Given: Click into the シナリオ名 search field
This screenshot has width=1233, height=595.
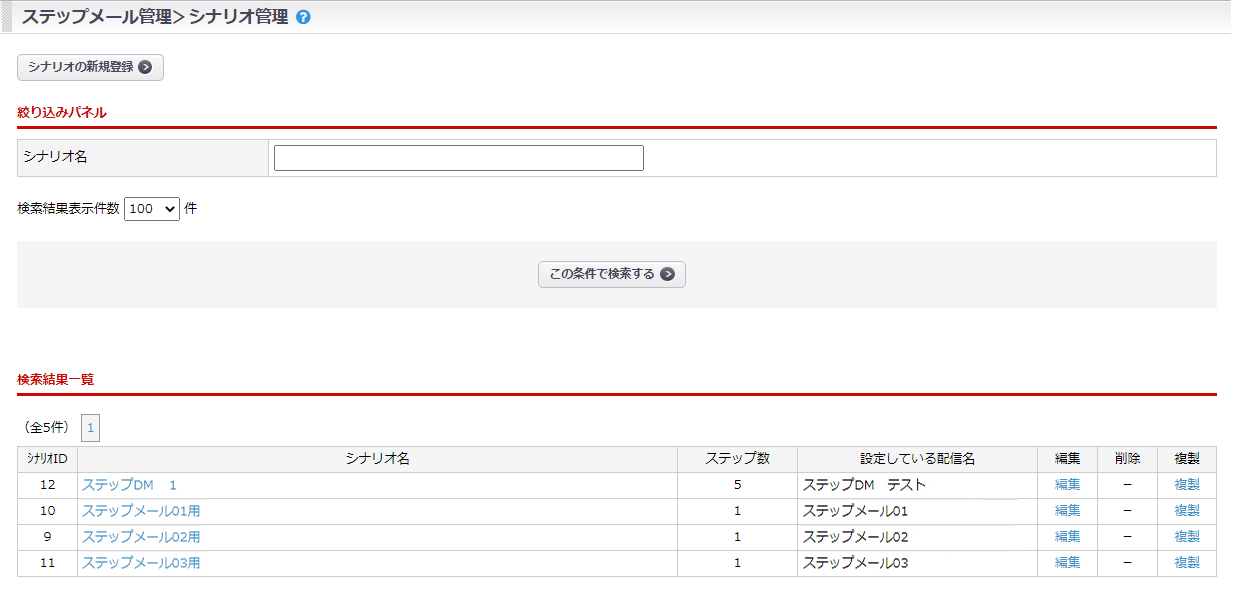Looking at the screenshot, I should point(458,158).
